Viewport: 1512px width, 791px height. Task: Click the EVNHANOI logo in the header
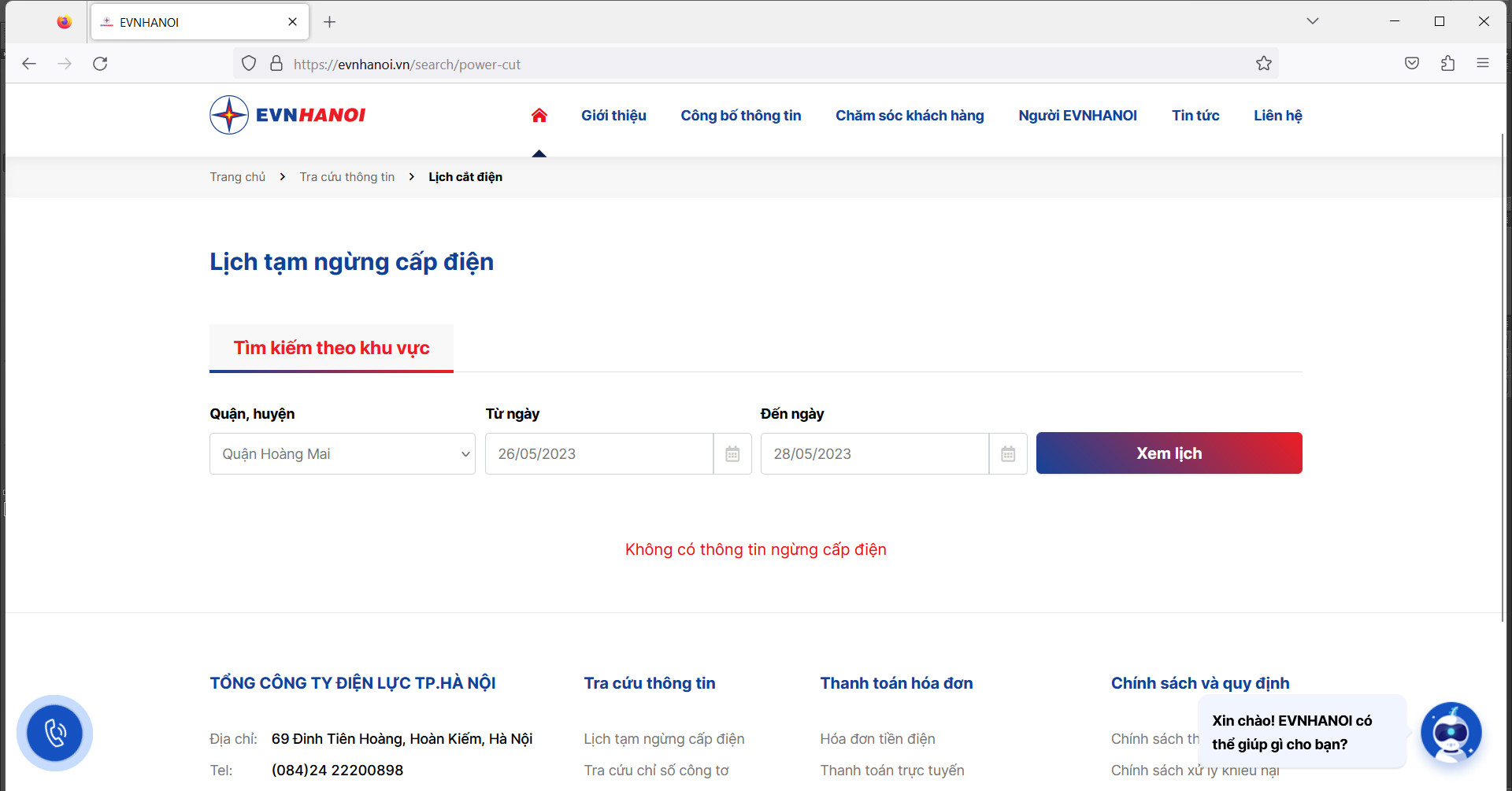tap(287, 115)
